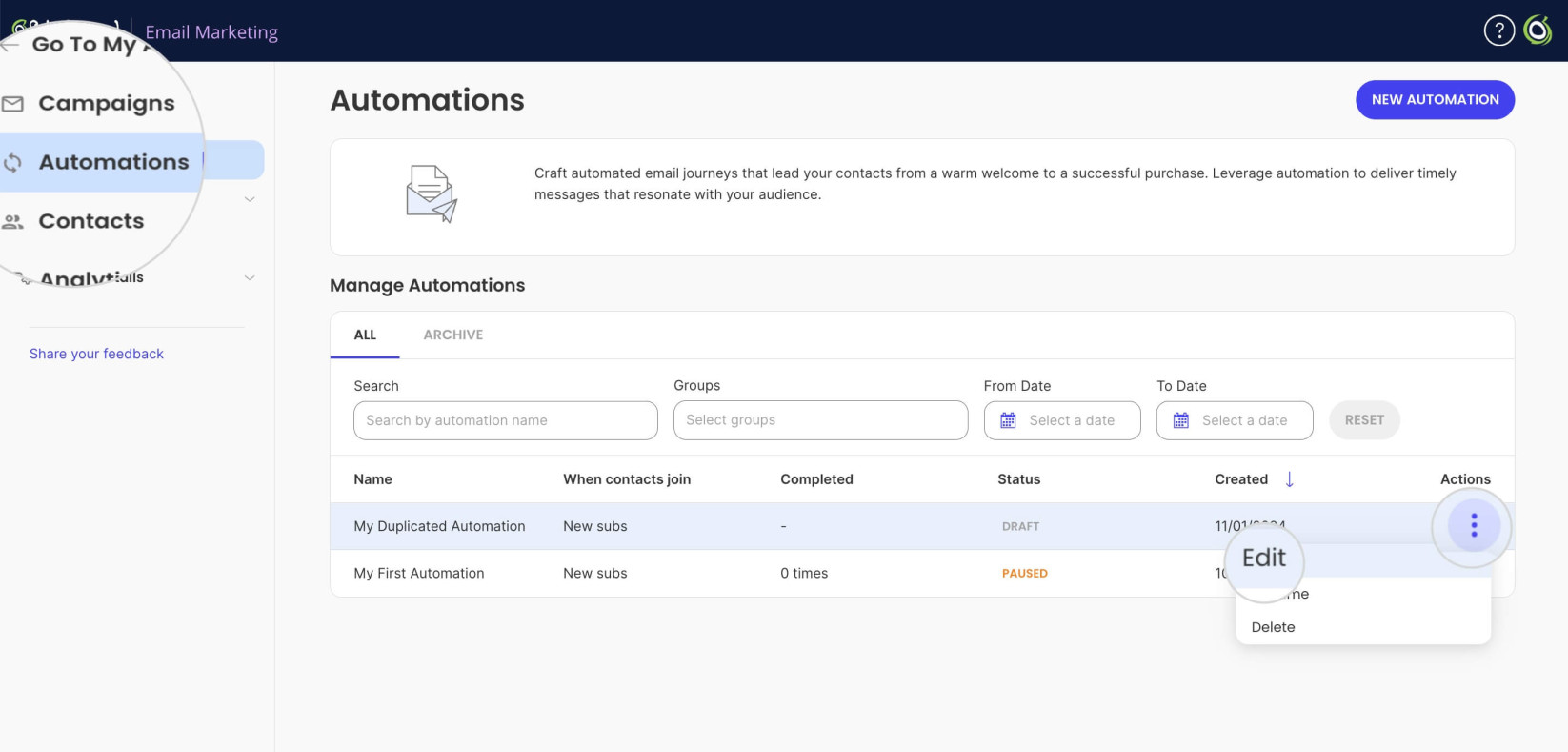1568x752 pixels.
Task: Click the Contacts people icon
Action: tap(12, 222)
